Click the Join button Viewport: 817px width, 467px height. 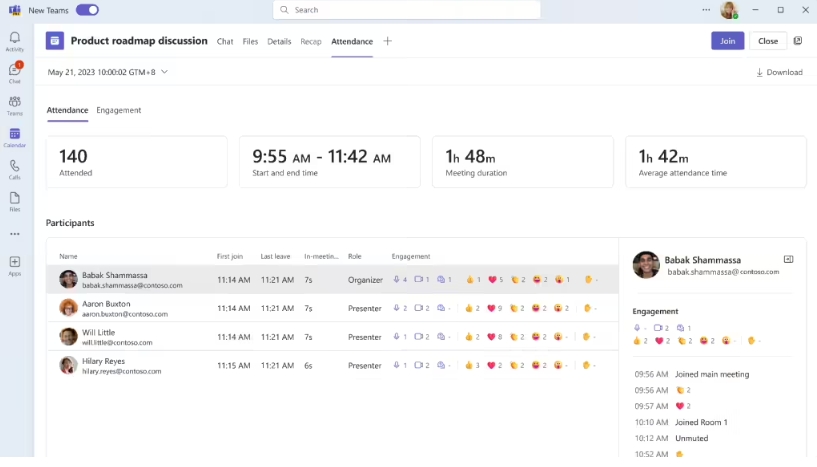[x=727, y=41]
